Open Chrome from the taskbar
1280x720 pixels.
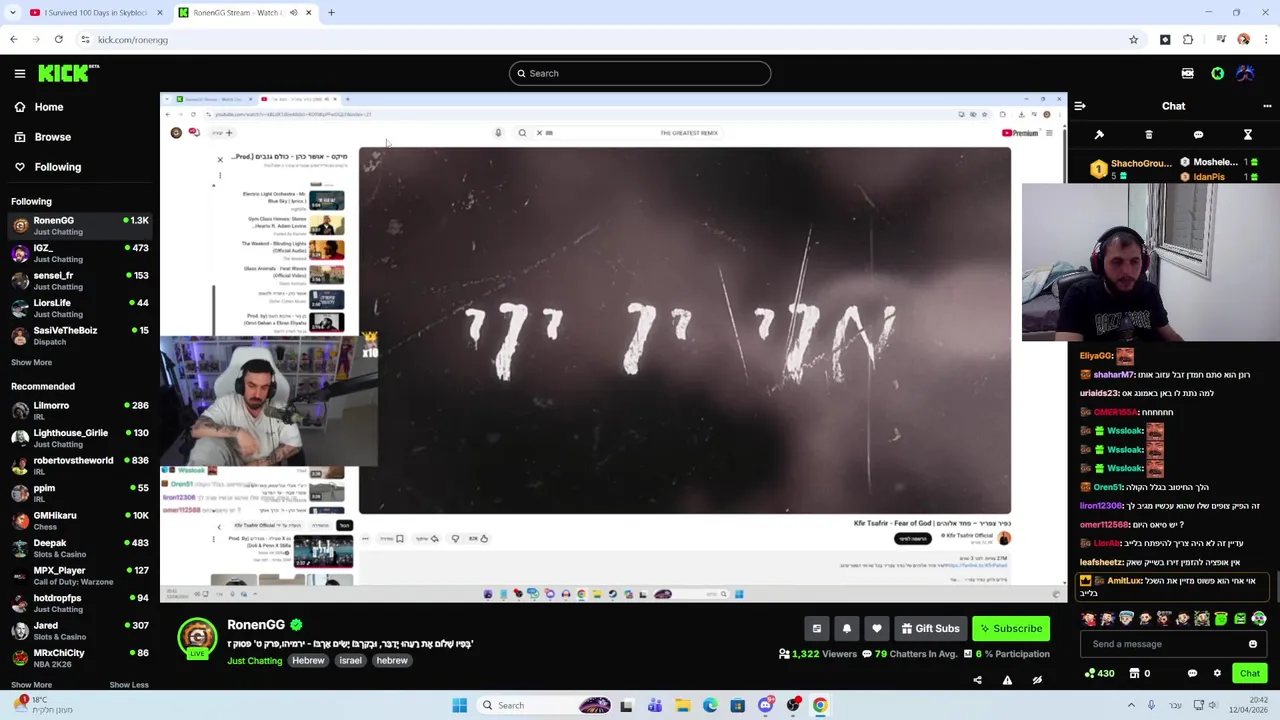pyautogui.click(x=820, y=705)
